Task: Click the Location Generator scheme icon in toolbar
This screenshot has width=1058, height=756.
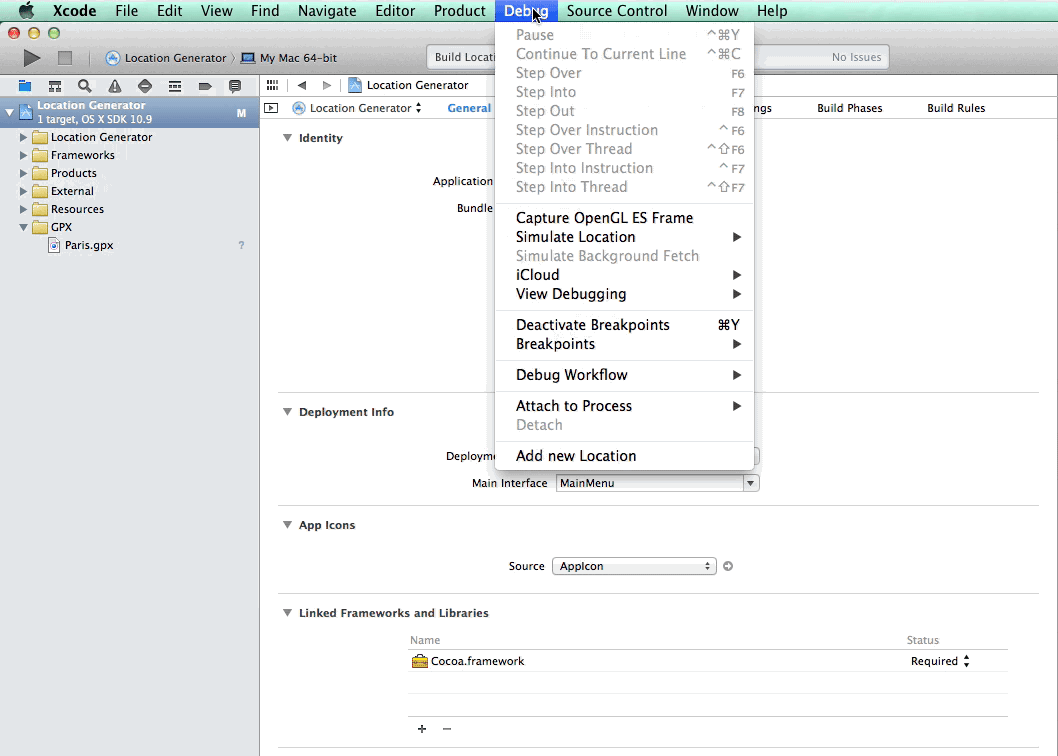Action: [x=113, y=58]
